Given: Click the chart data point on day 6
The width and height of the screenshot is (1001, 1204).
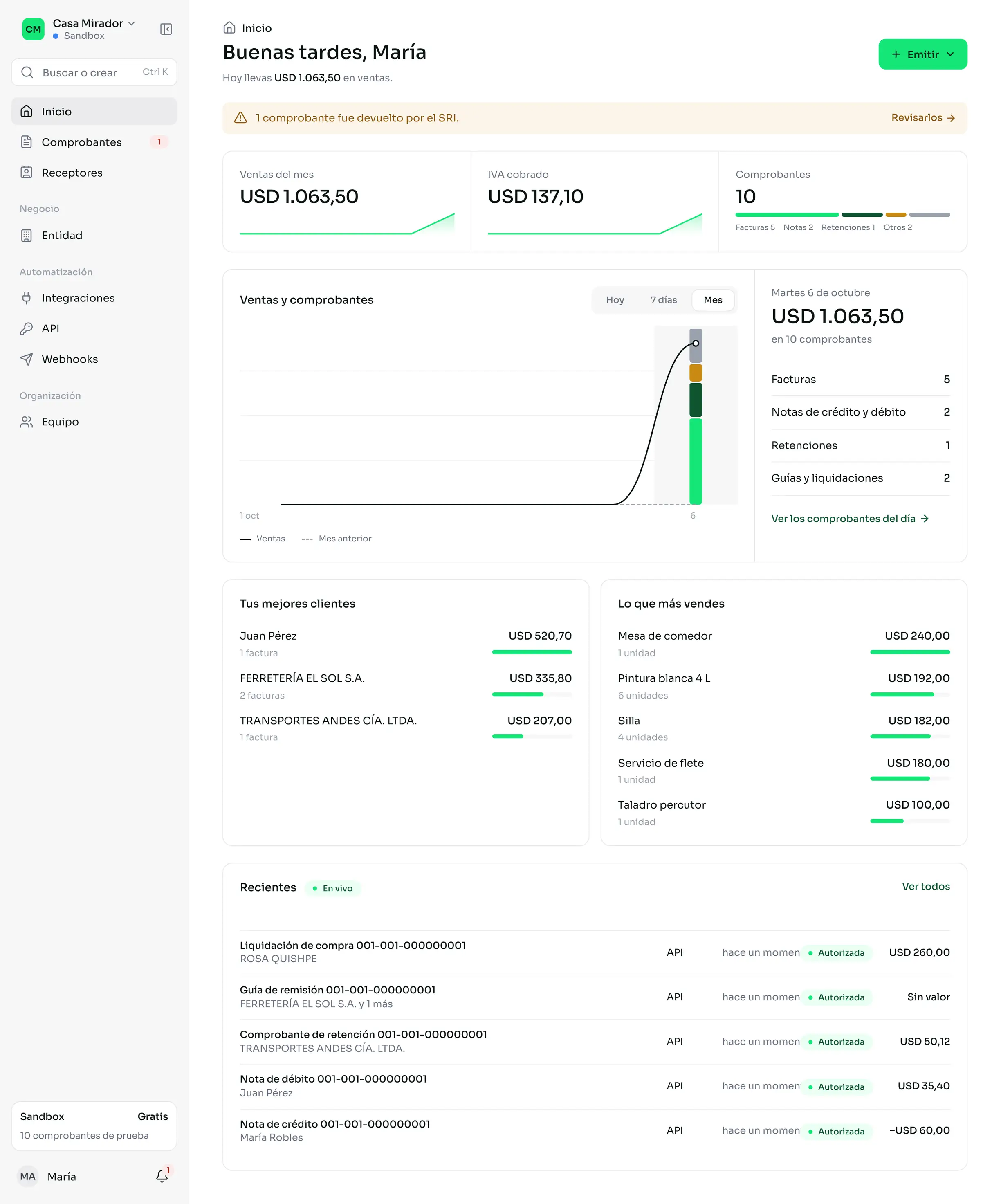Looking at the screenshot, I should point(696,344).
